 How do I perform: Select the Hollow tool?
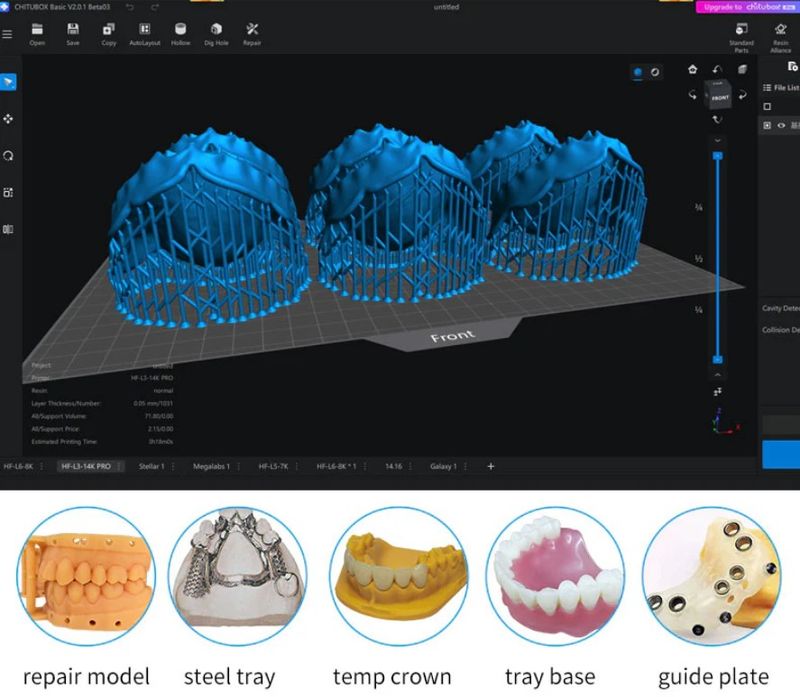[x=180, y=31]
